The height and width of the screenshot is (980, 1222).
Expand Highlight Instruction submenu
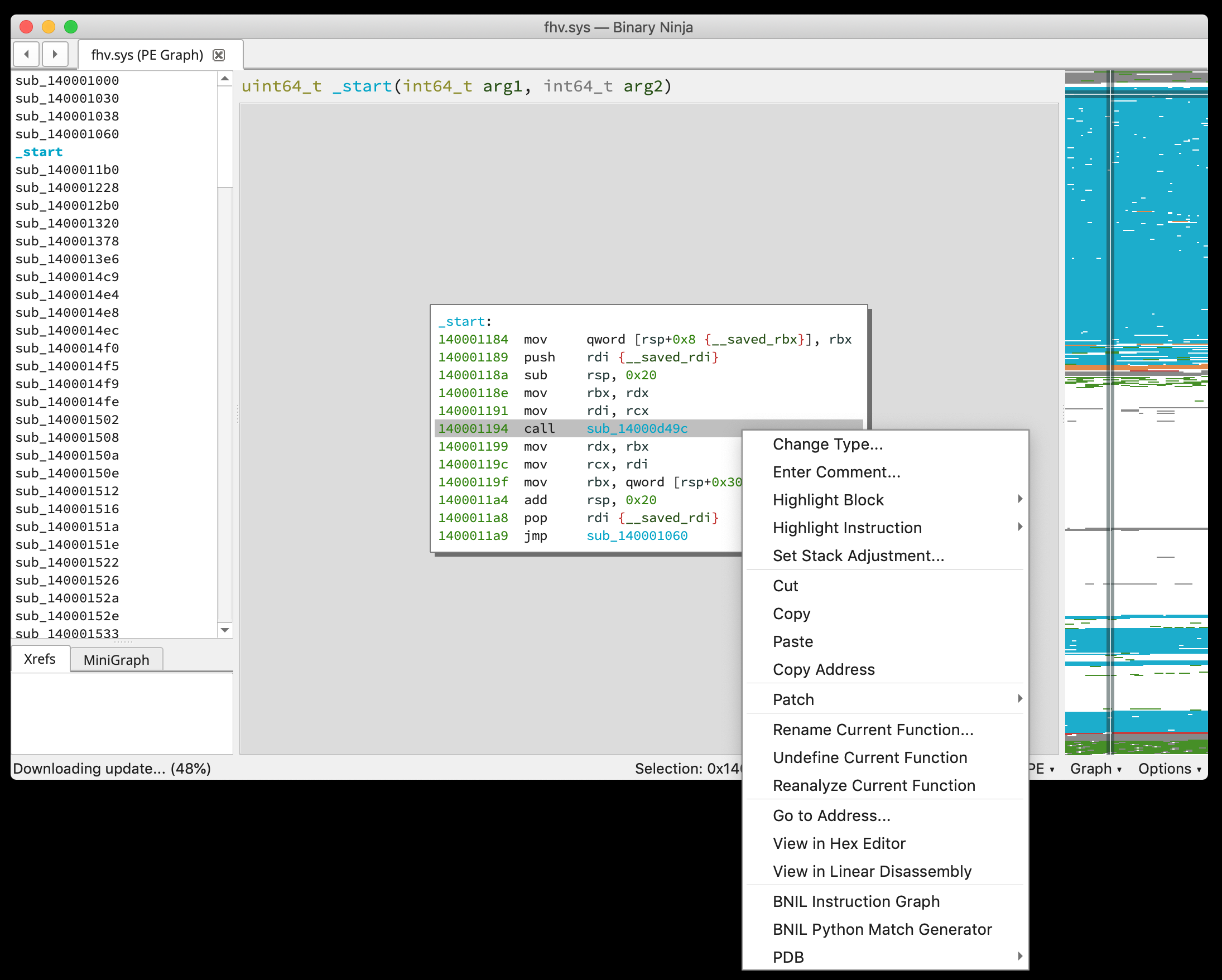[x=847, y=528]
